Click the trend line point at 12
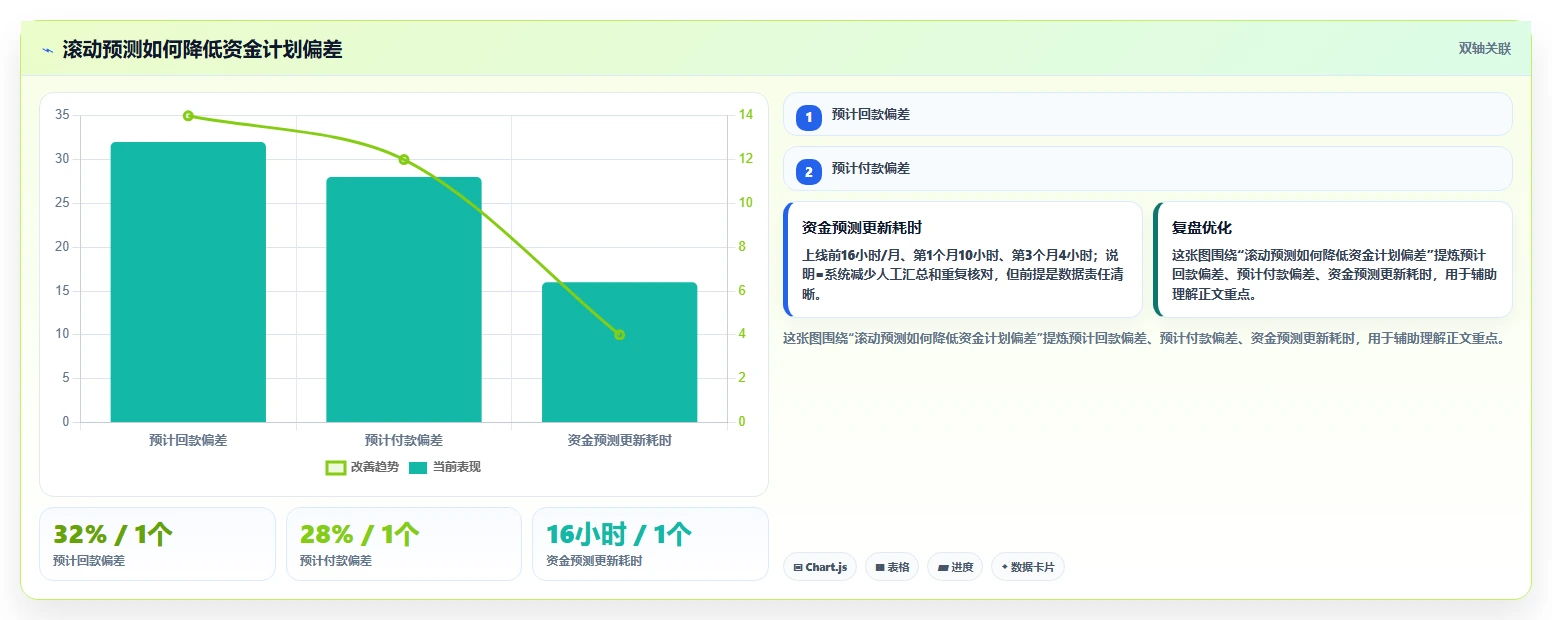The height and width of the screenshot is (620, 1552). [404, 160]
